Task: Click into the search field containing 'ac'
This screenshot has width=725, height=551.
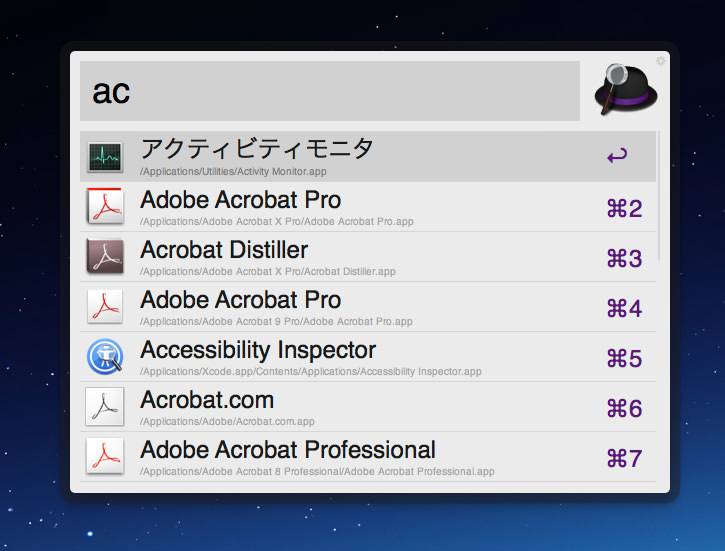Action: coord(330,91)
